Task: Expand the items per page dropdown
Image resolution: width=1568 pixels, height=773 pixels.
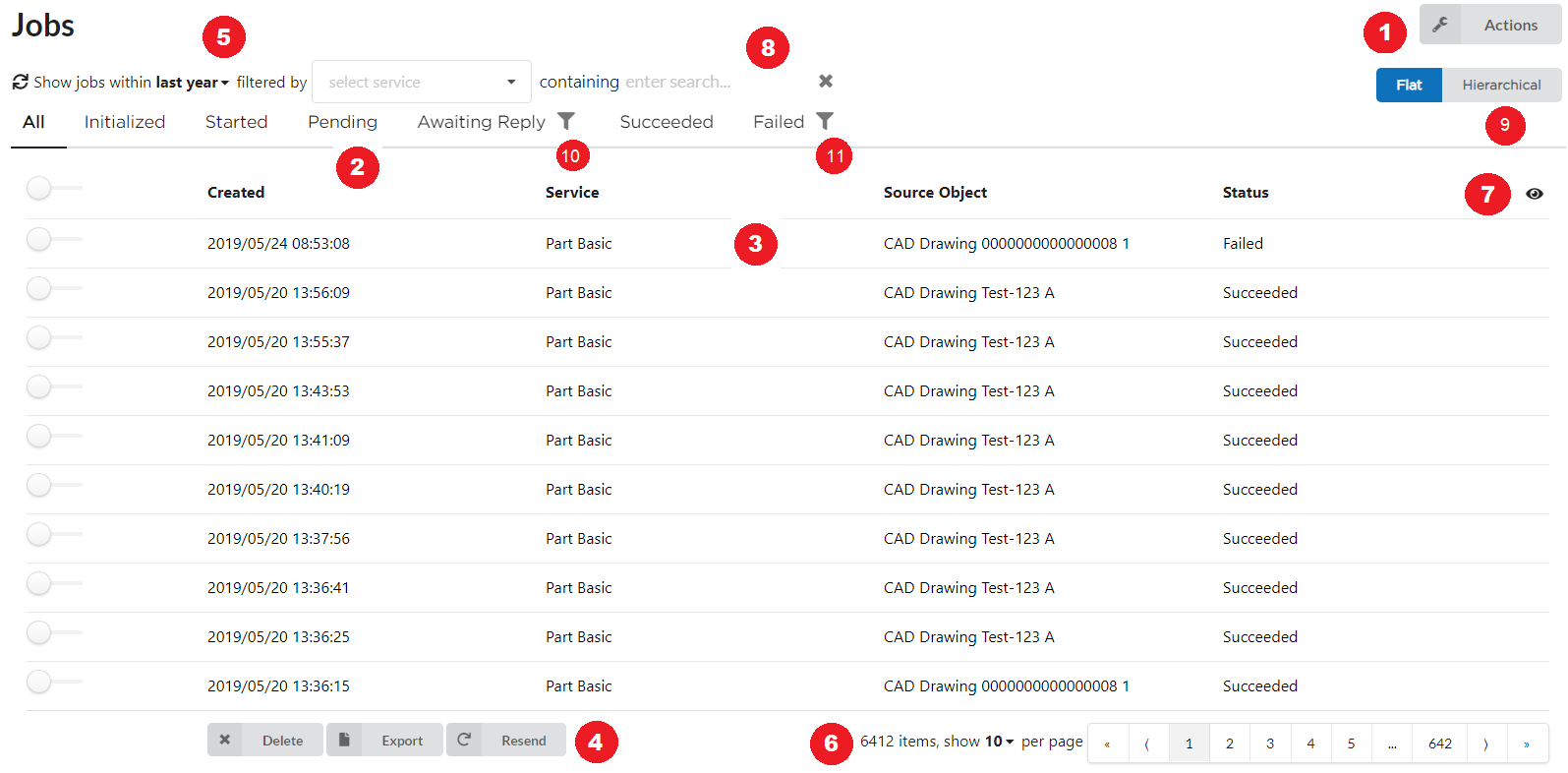Action: coord(999,742)
